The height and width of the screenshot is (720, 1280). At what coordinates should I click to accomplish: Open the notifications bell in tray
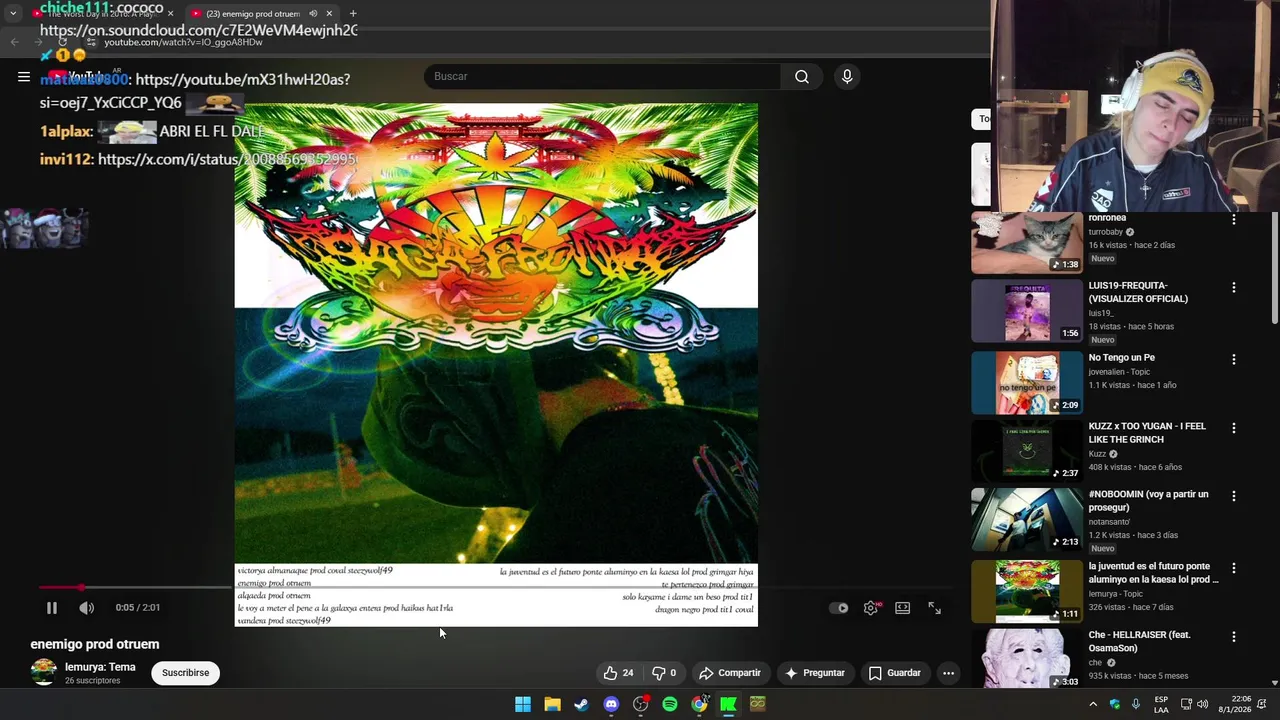pos(1262,704)
